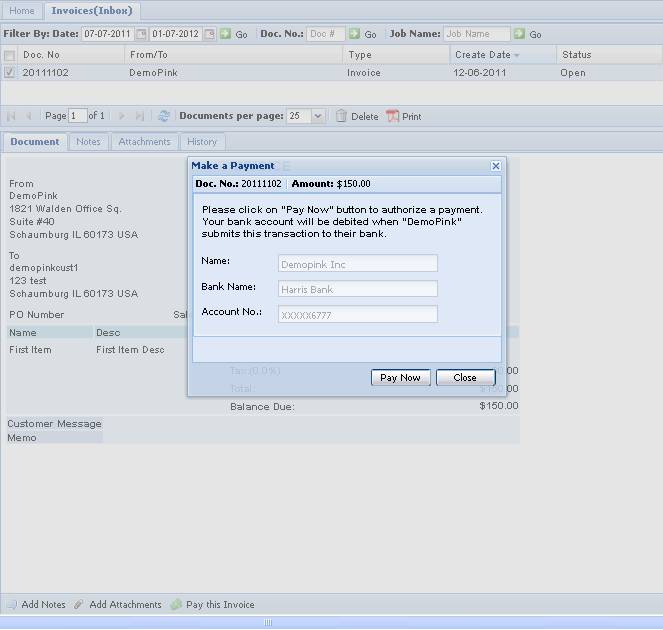Open the end date calendar picker

[x=209, y=34]
